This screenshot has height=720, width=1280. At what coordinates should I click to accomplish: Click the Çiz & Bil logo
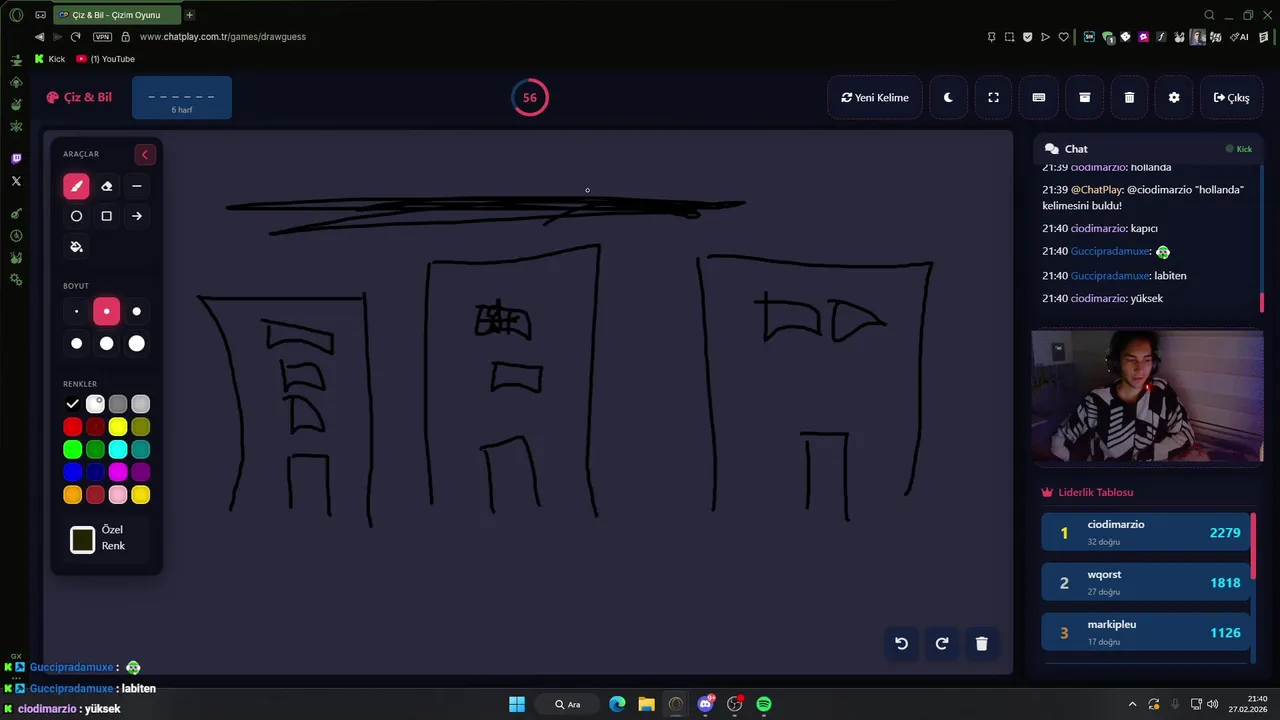tap(79, 98)
